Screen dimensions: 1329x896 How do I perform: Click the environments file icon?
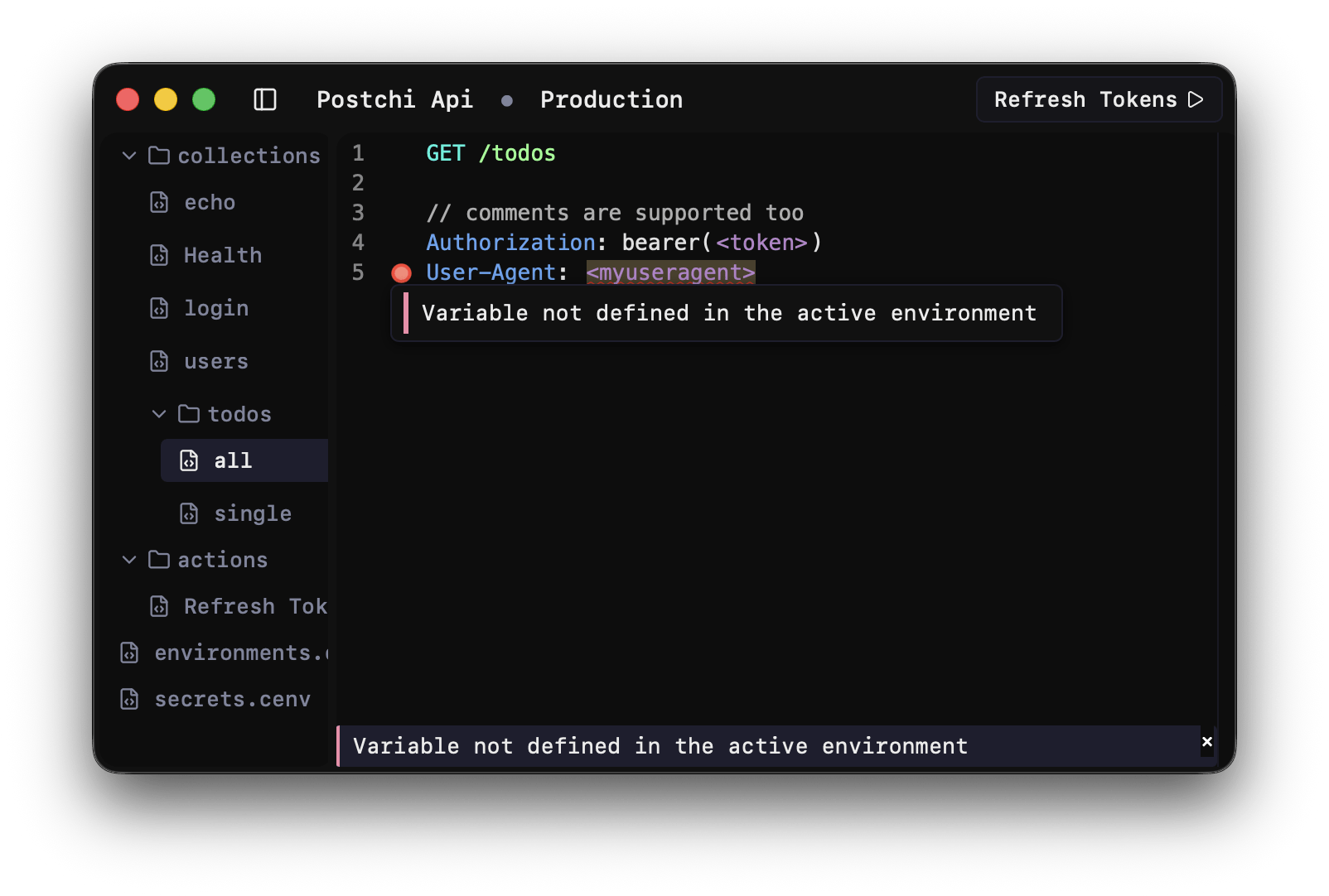(129, 653)
